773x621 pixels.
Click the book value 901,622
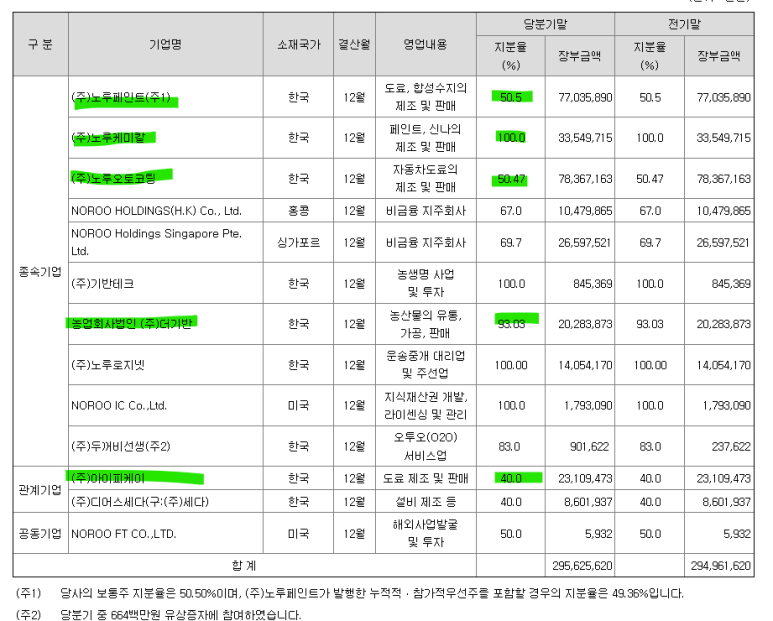point(589,447)
